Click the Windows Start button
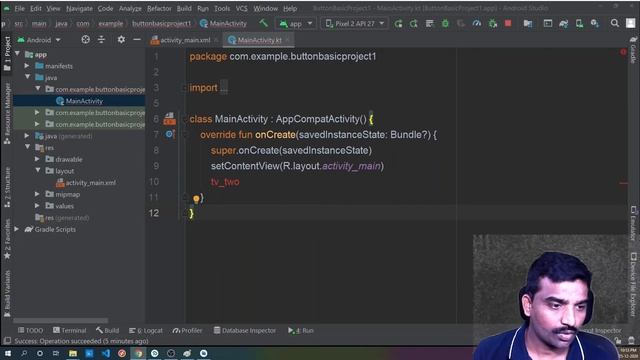The height and width of the screenshot is (360, 640). coord(7,353)
